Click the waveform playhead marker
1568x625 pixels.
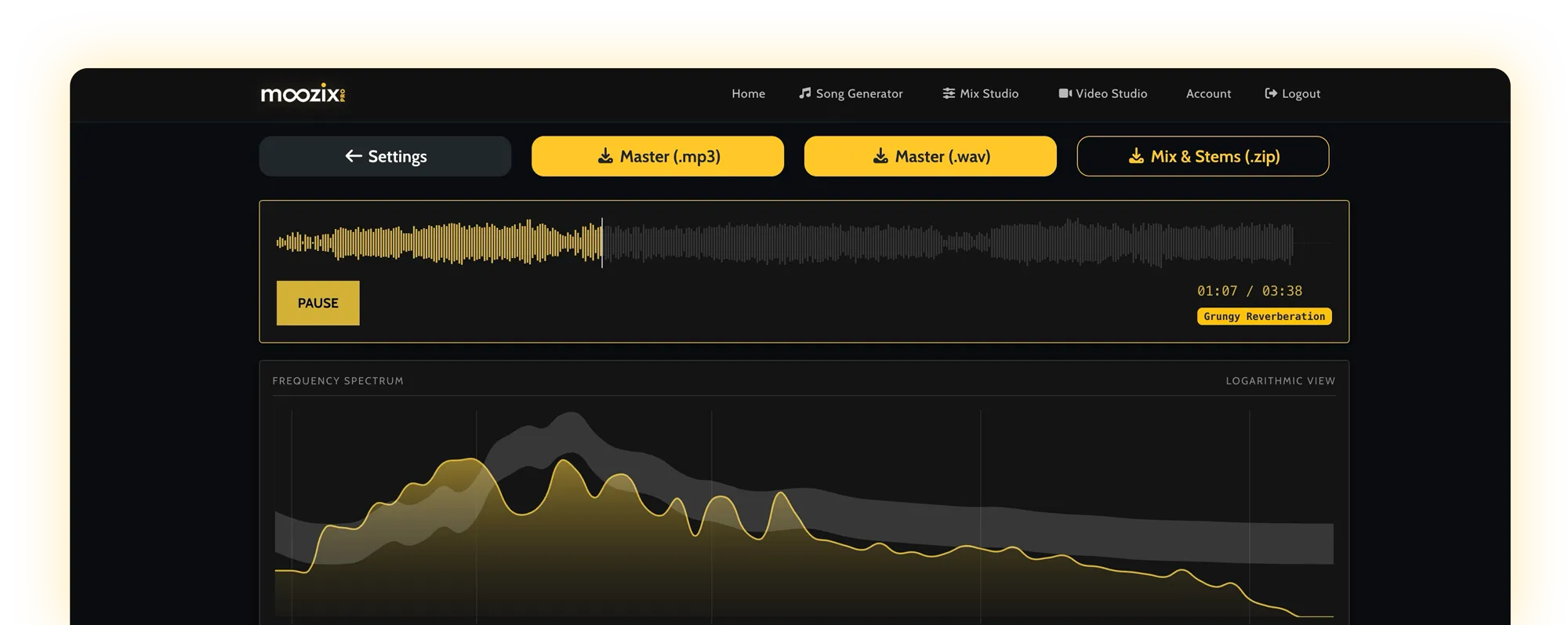(x=602, y=242)
